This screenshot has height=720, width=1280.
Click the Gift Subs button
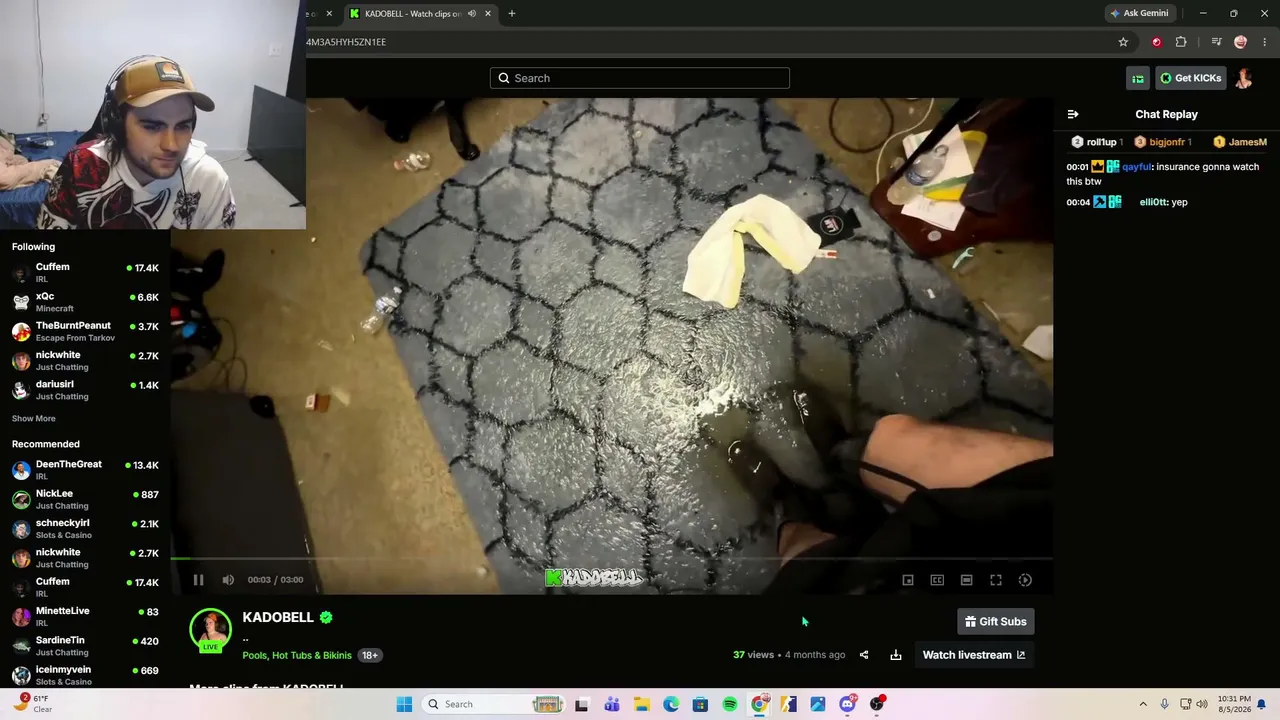tap(996, 622)
